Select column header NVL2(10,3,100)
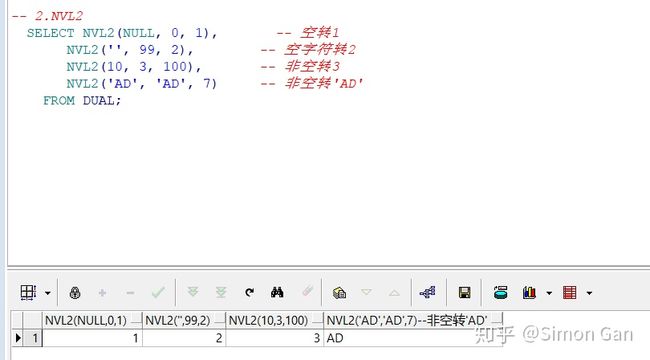Screen dimensions: 650x360 point(274,321)
